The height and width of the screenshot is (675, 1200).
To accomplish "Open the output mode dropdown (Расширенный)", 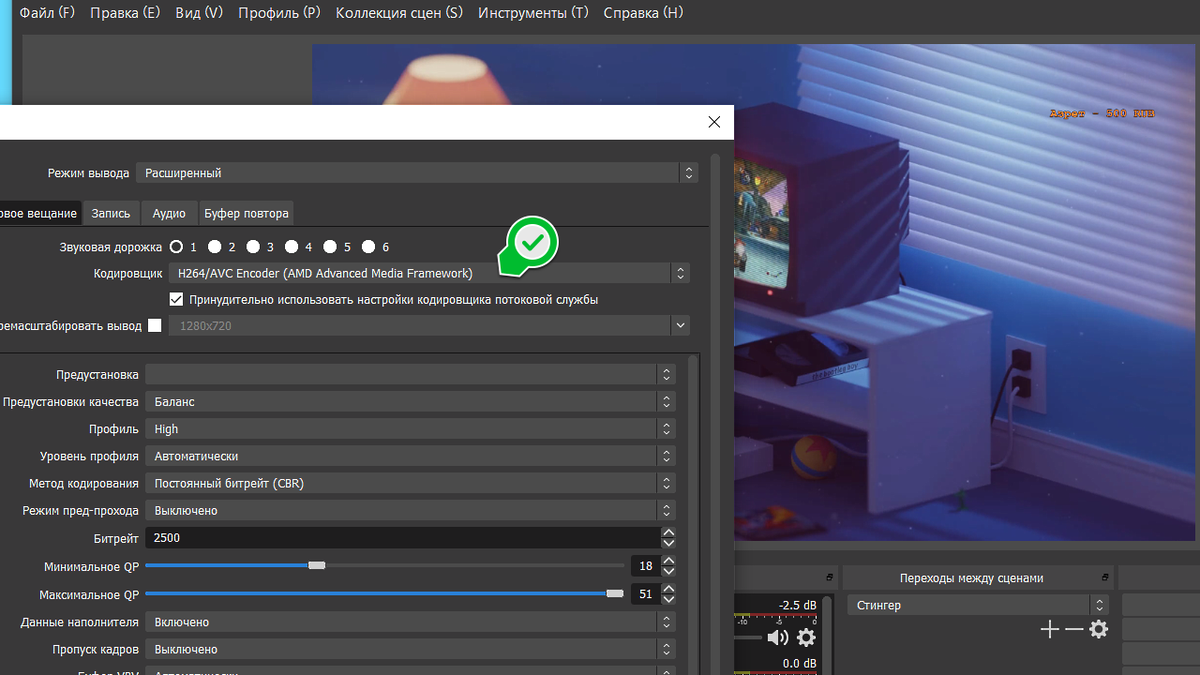I will [x=417, y=173].
